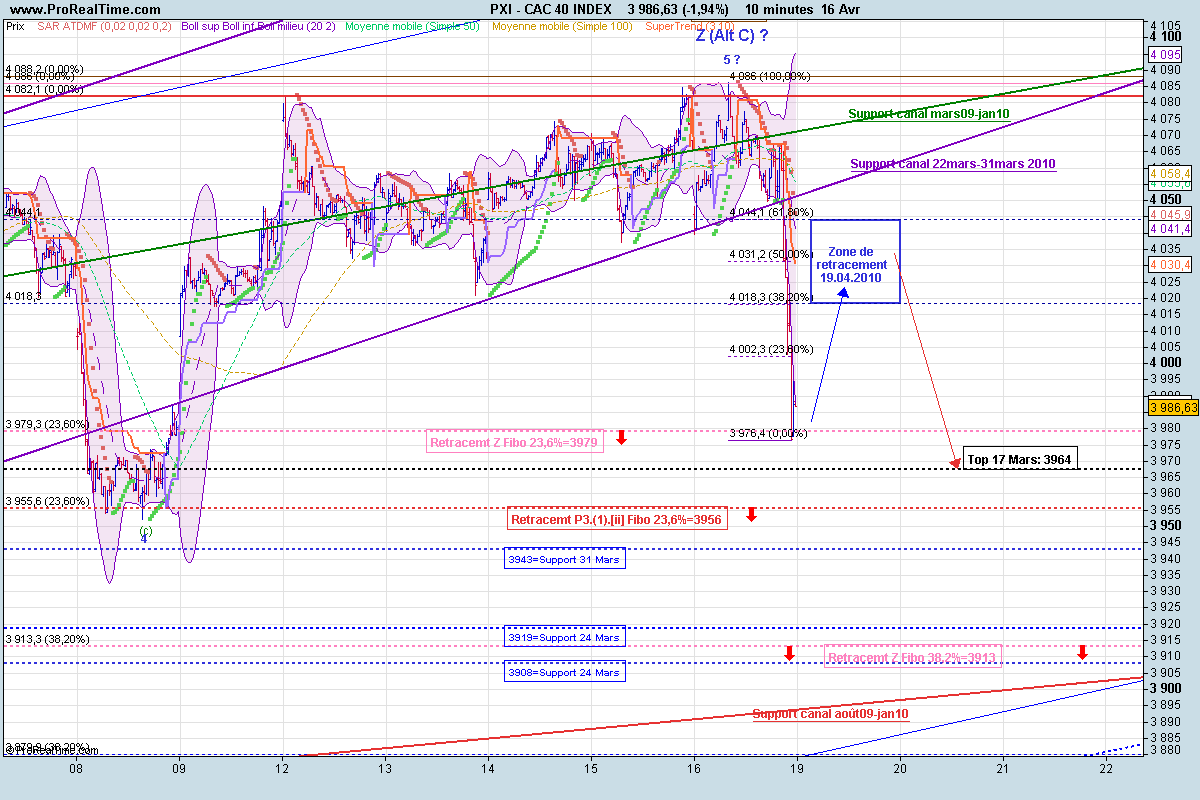Click the '4 031,2 (50,00%)' Fibonacci level label
This screenshot has height=800, width=1200.
click(x=771, y=255)
